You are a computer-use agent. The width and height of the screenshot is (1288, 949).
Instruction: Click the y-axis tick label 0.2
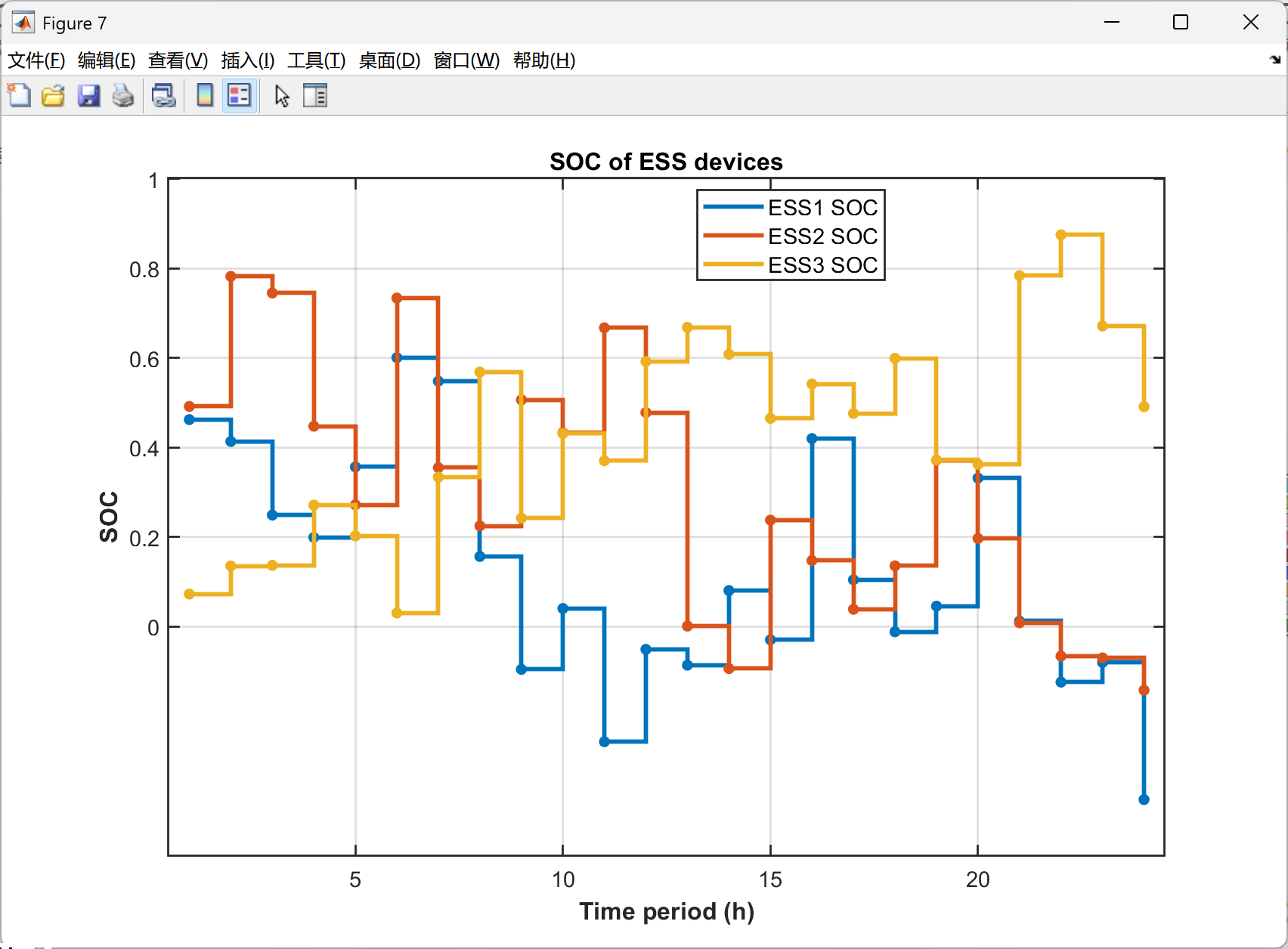click(144, 539)
